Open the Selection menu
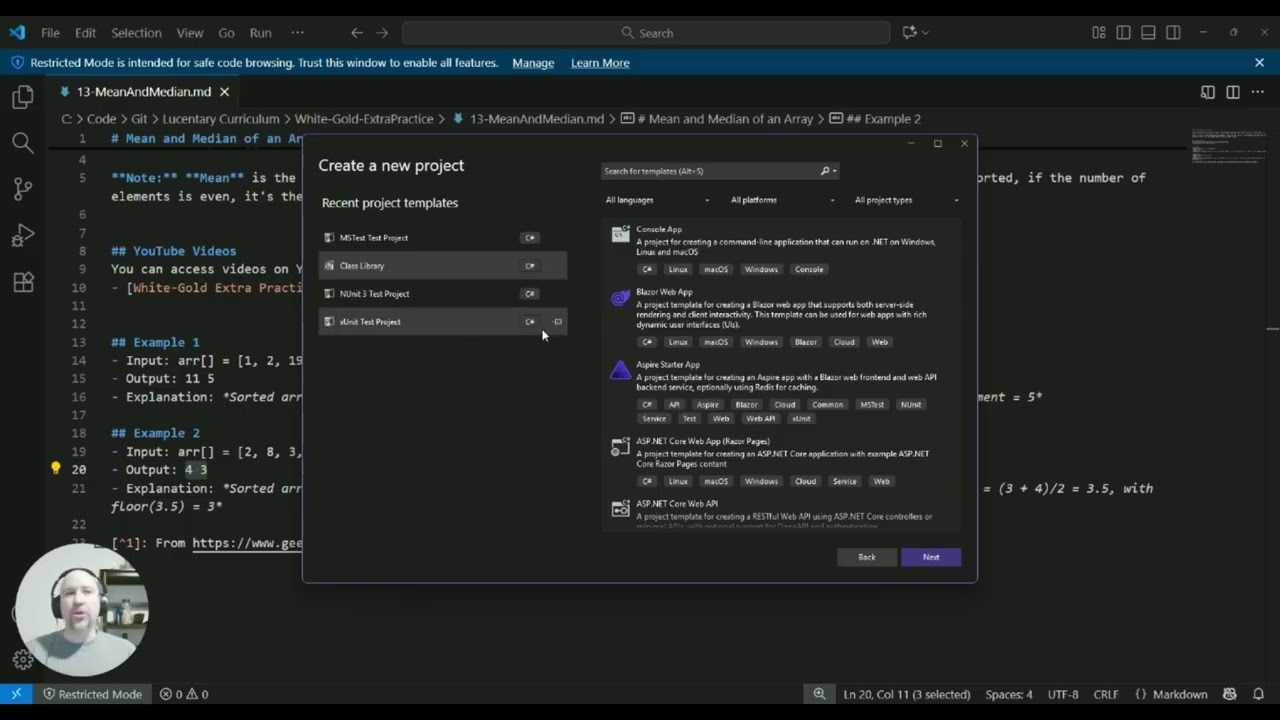The image size is (1280, 720). 136,33
